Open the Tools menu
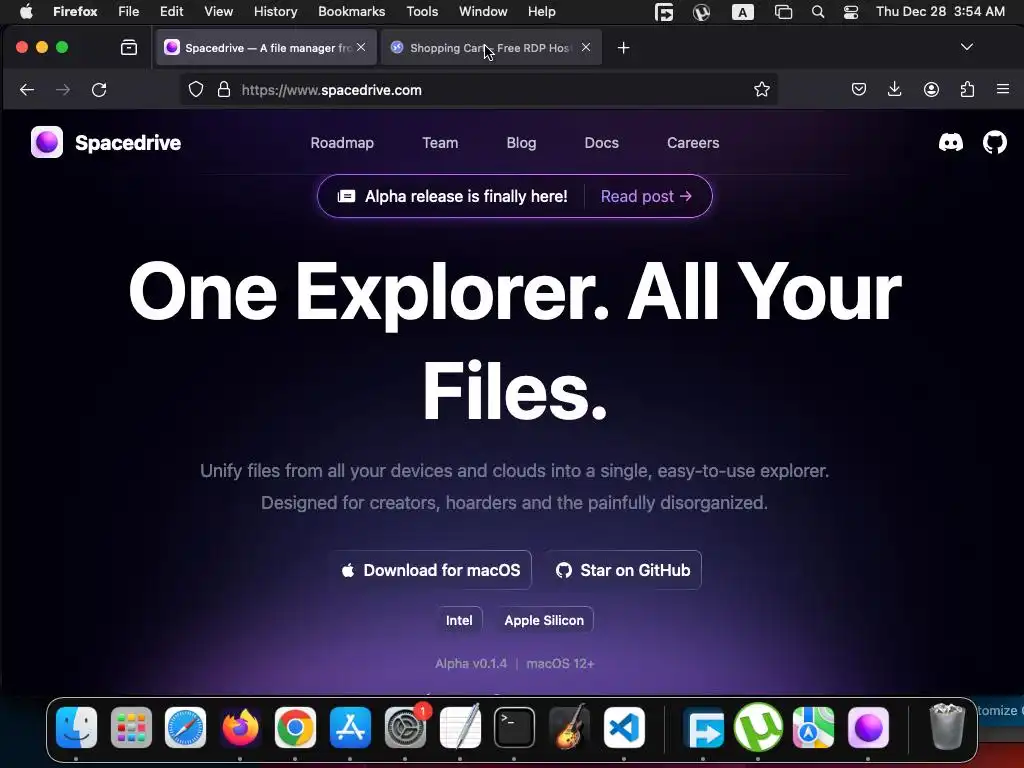Image resolution: width=1024 pixels, height=768 pixels. (x=422, y=12)
